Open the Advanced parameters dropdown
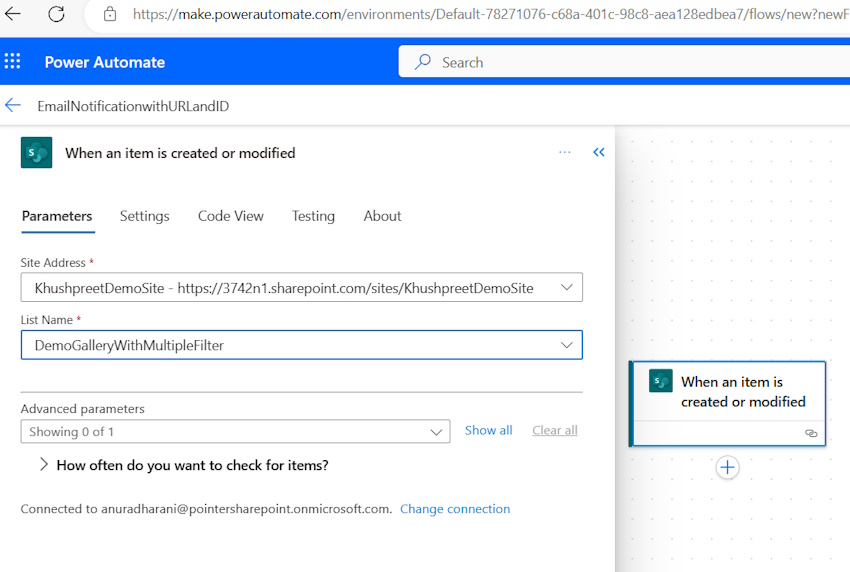 pyautogui.click(x=235, y=432)
